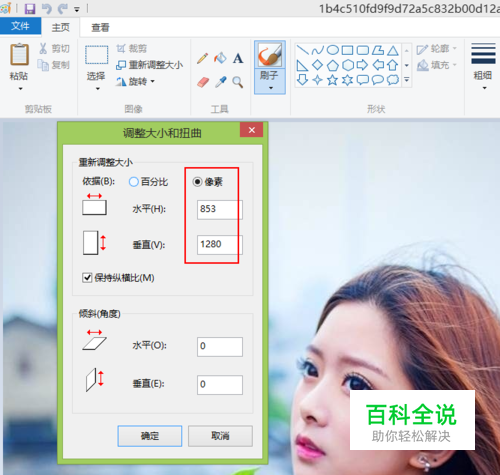Select the right arrow shape
The height and width of the screenshot is (475, 500).
(363, 65)
